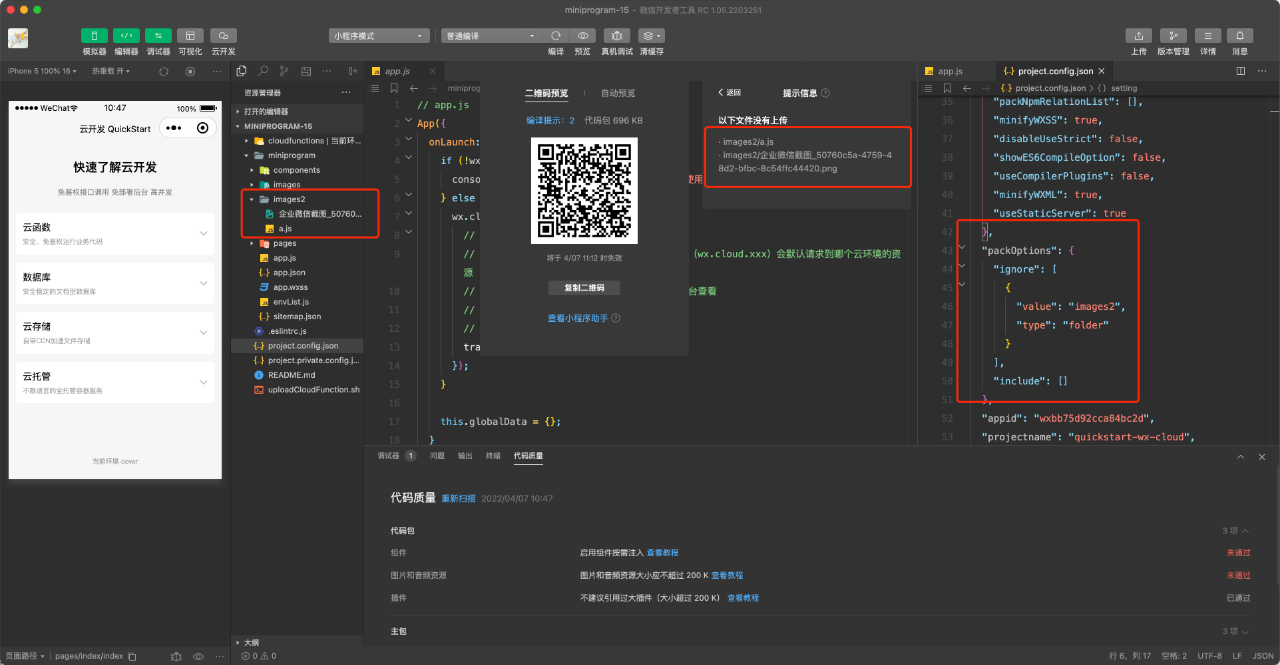Open the explorer files icon
The image size is (1280, 665).
click(241, 71)
